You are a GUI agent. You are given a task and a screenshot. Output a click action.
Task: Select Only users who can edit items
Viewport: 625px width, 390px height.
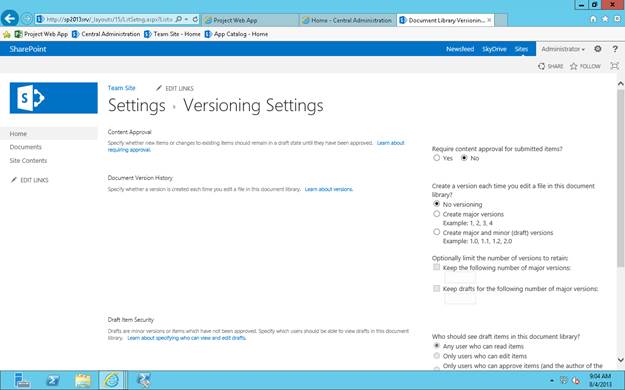436,356
